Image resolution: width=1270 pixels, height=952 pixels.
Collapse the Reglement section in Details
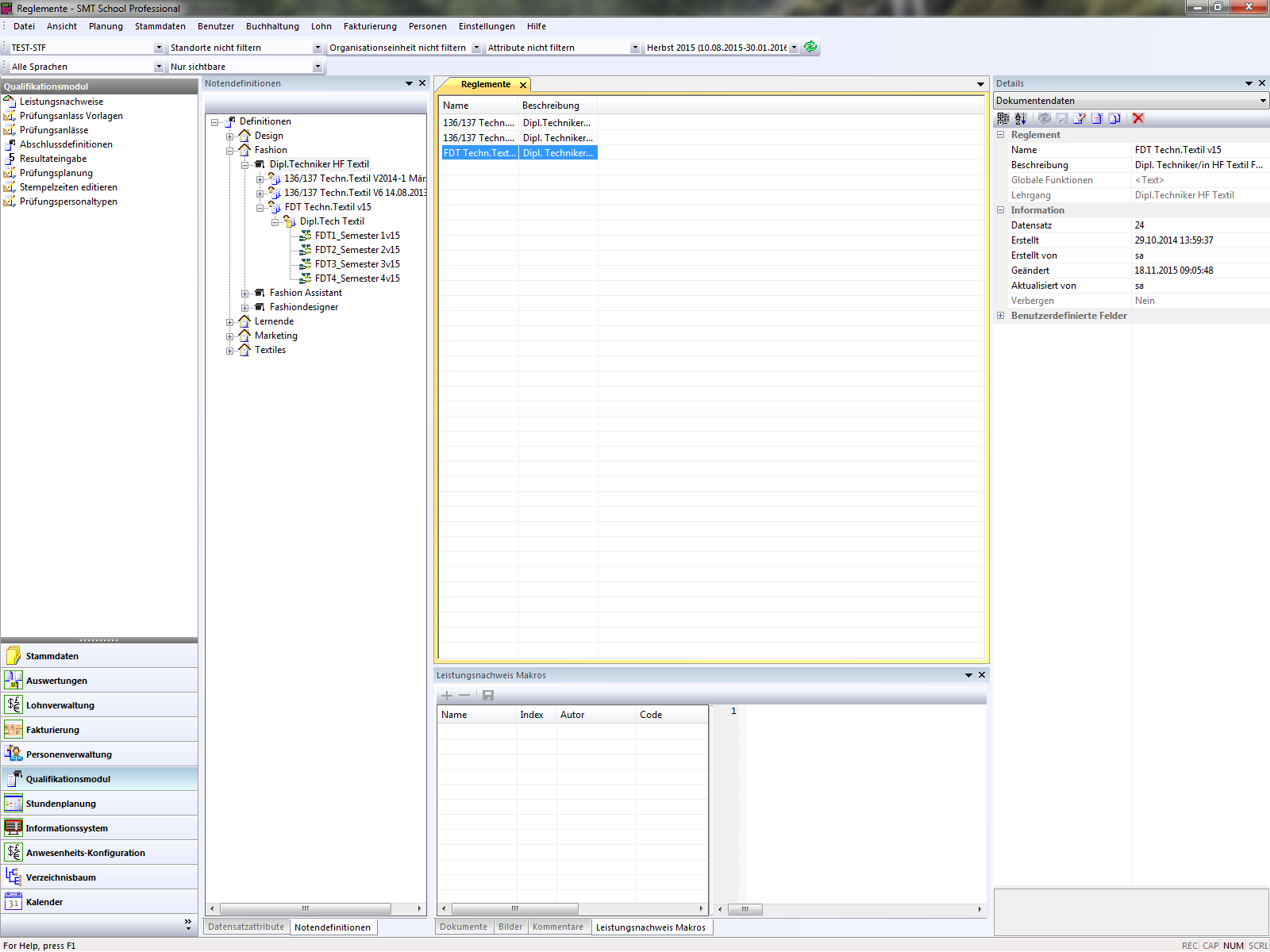(x=1001, y=135)
